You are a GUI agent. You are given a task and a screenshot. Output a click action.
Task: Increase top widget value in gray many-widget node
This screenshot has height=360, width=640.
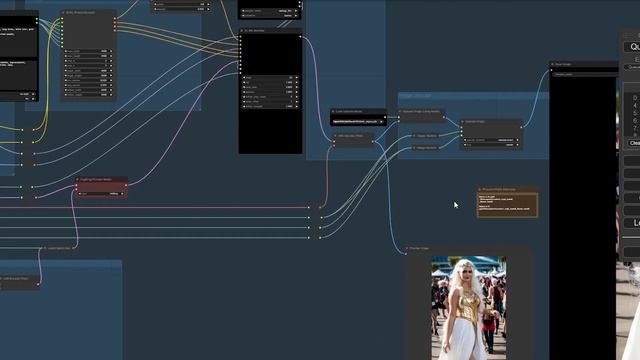(x=111, y=51)
